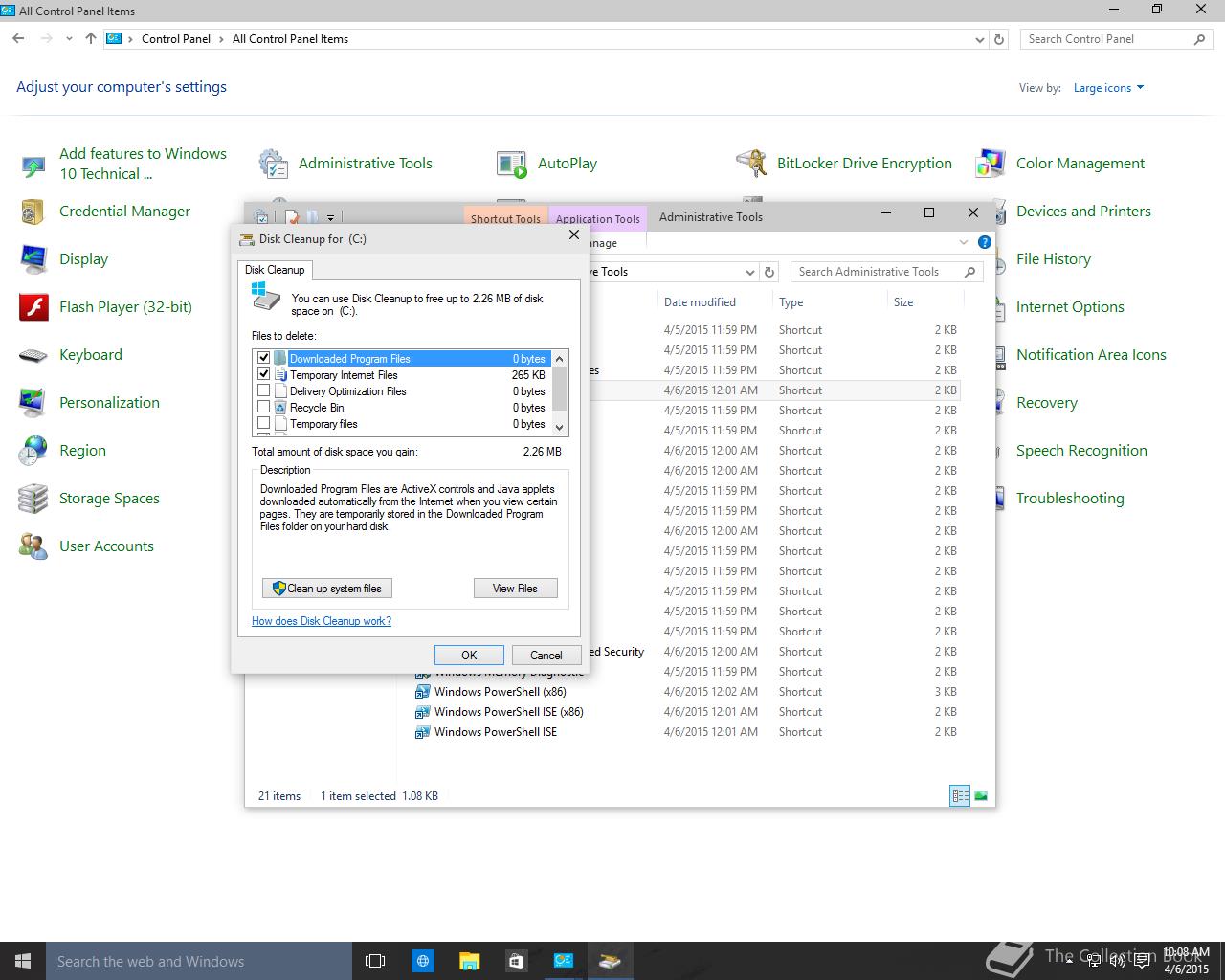
Task: Click Clean up system files button
Action: (x=327, y=589)
